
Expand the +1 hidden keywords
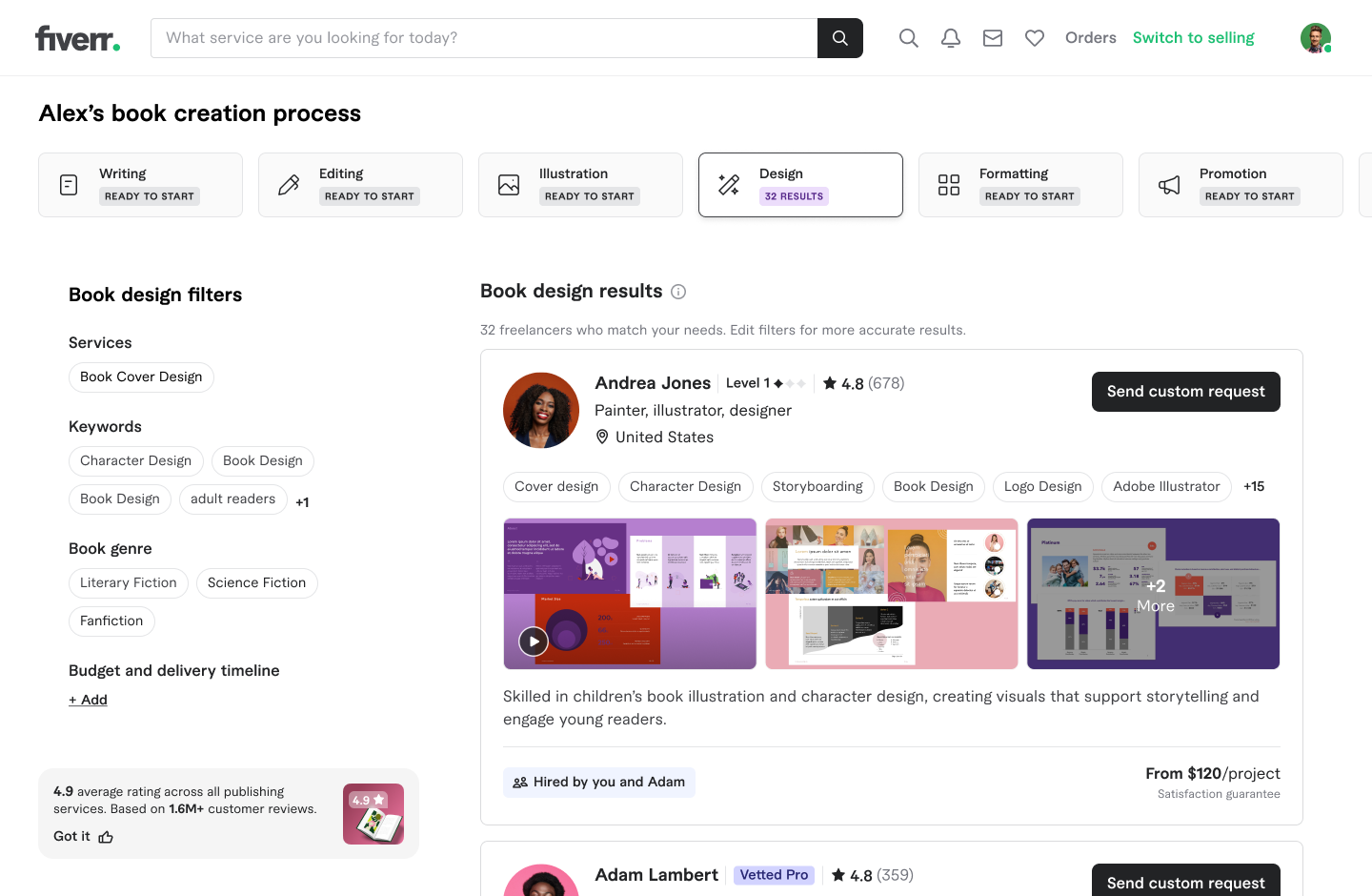point(302,502)
